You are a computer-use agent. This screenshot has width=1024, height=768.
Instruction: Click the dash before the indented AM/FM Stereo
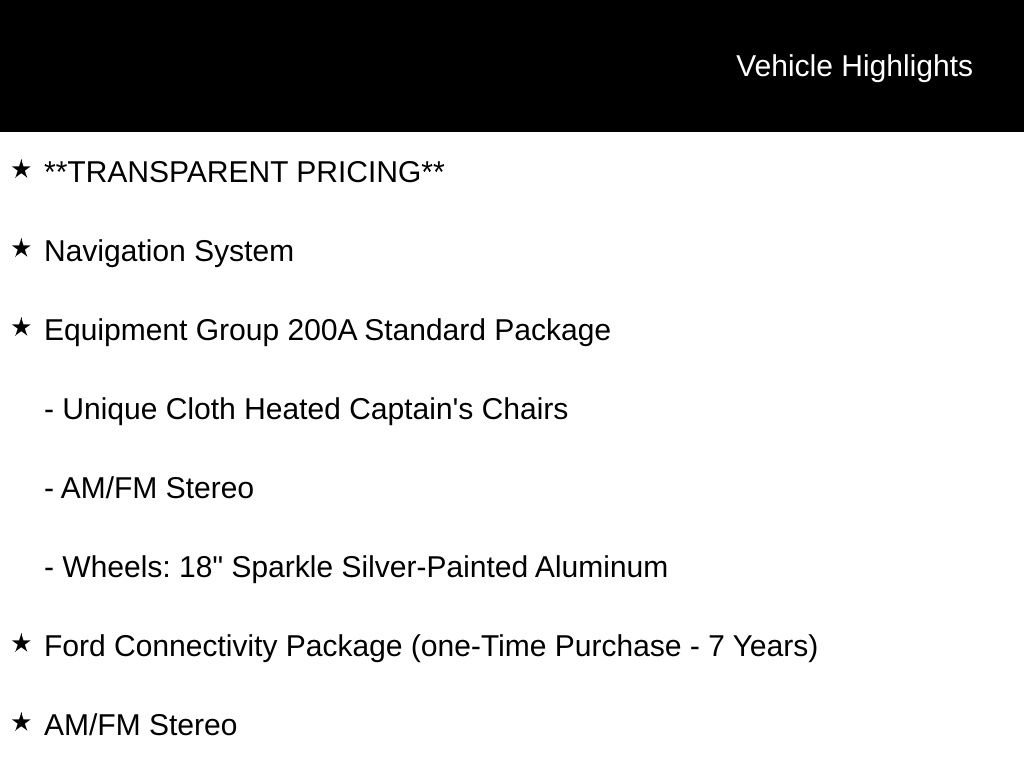tap(50, 489)
